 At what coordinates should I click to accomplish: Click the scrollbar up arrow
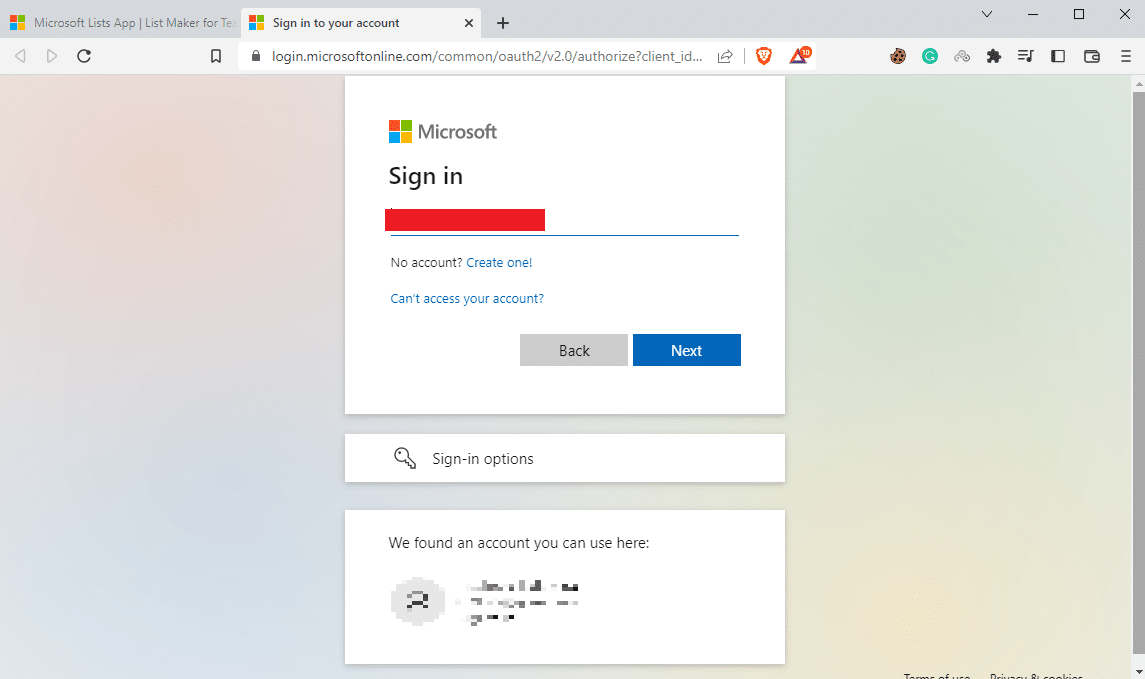click(1138, 85)
